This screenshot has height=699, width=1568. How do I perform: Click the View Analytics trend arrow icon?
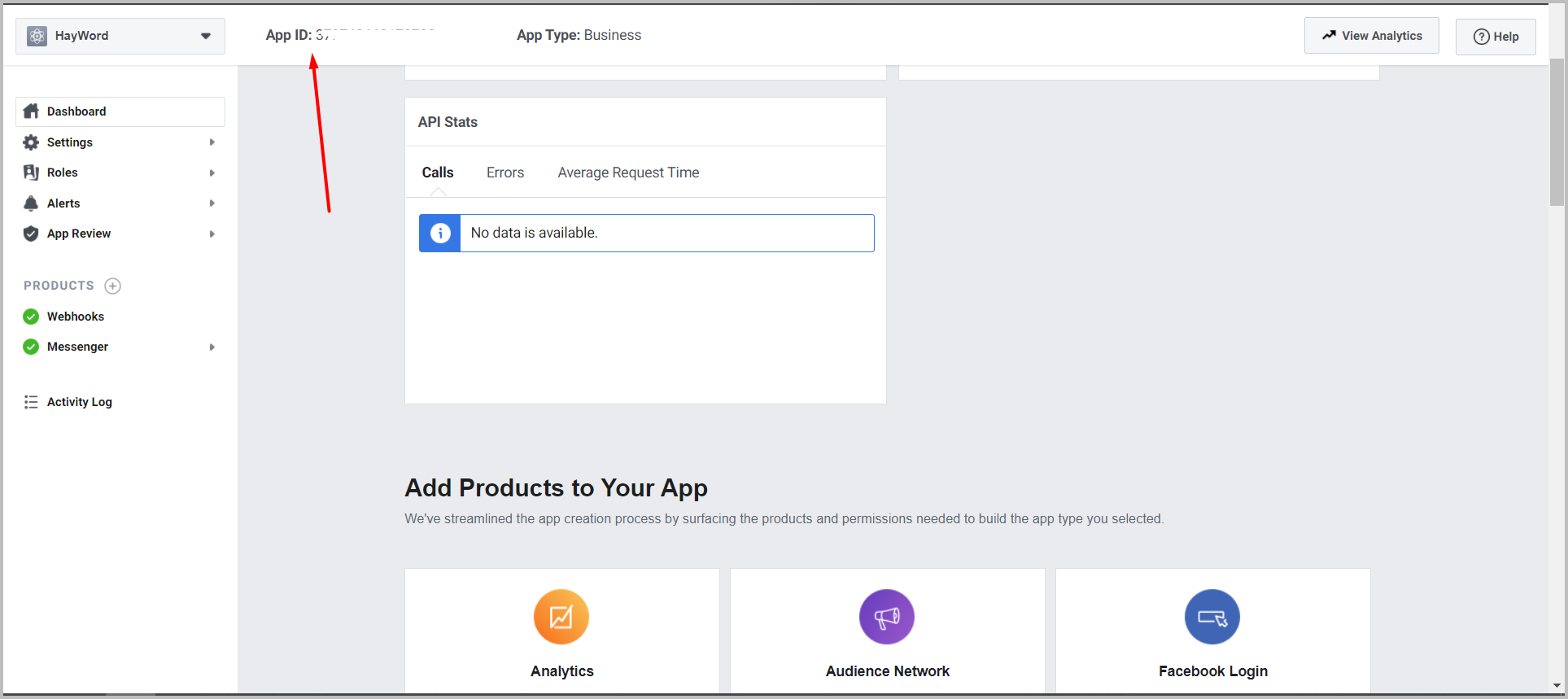pos(1329,35)
